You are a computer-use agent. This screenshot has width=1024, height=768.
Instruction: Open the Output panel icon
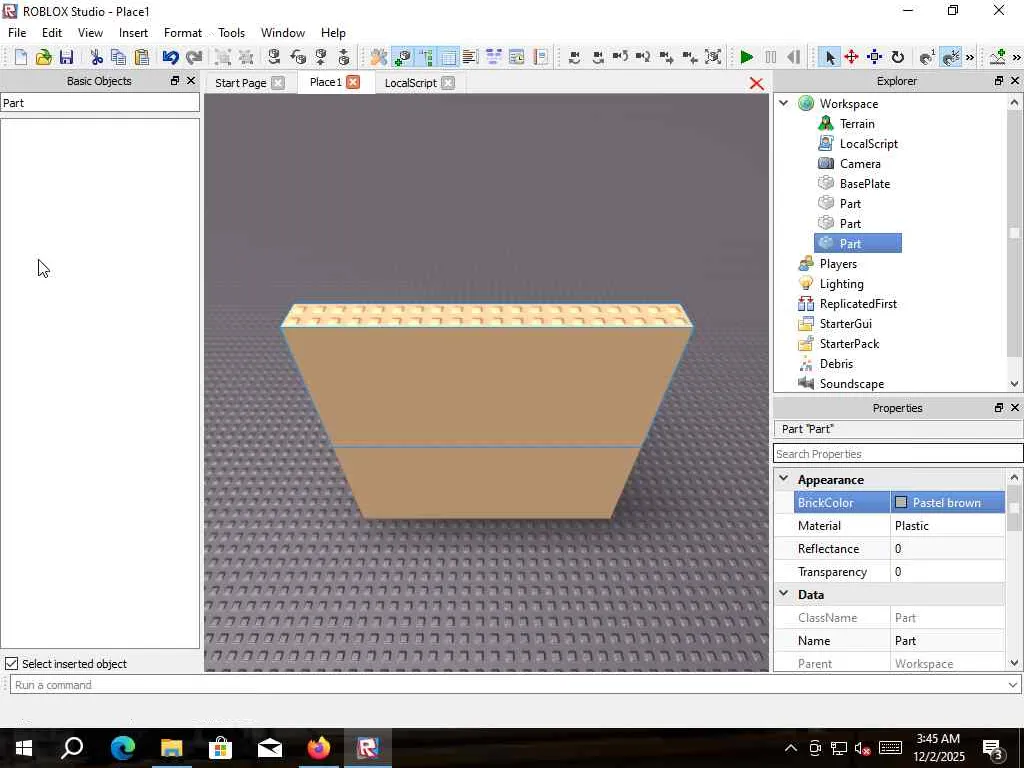(x=470, y=57)
